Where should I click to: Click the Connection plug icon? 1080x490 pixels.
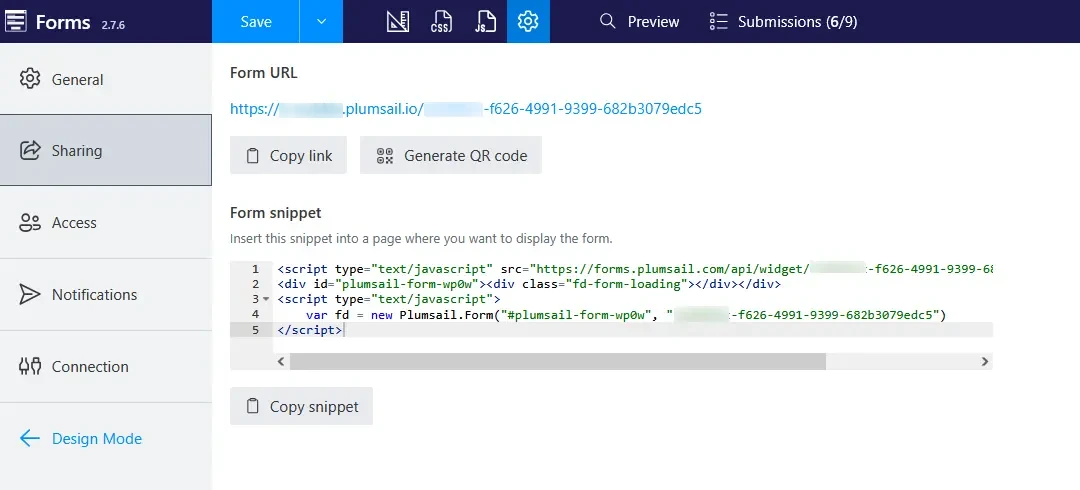pyautogui.click(x=30, y=367)
